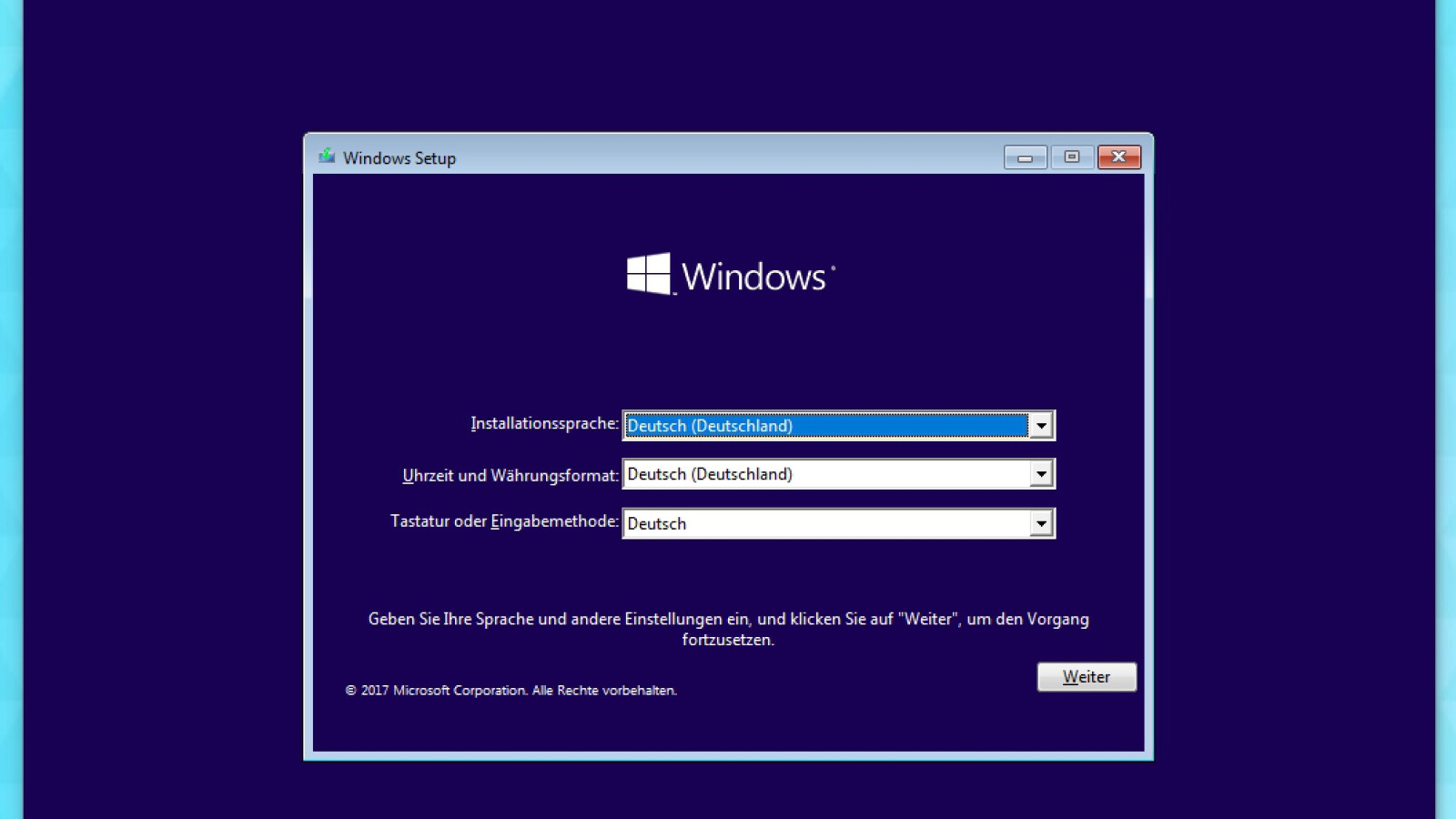Focus the Tastatur field showing Deutsch
This screenshot has width=1456, height=819.
[825, 523]
